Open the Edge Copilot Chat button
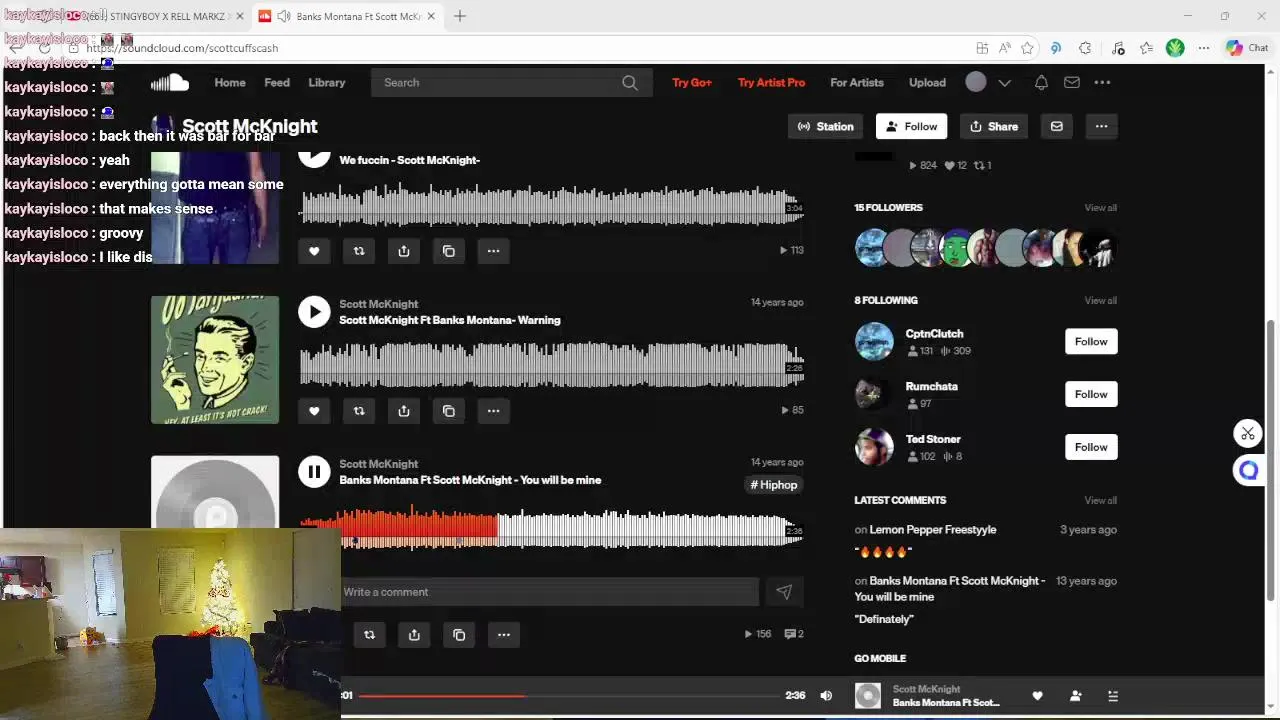The image size is (1280, 720). pos(1247,48)
